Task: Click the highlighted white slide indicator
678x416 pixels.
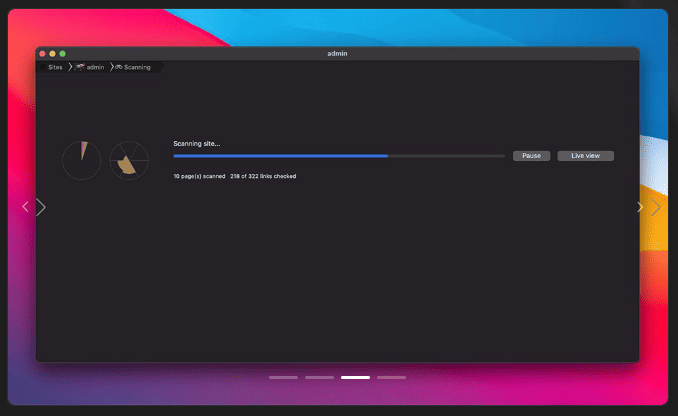Action: tap(355, 378)
